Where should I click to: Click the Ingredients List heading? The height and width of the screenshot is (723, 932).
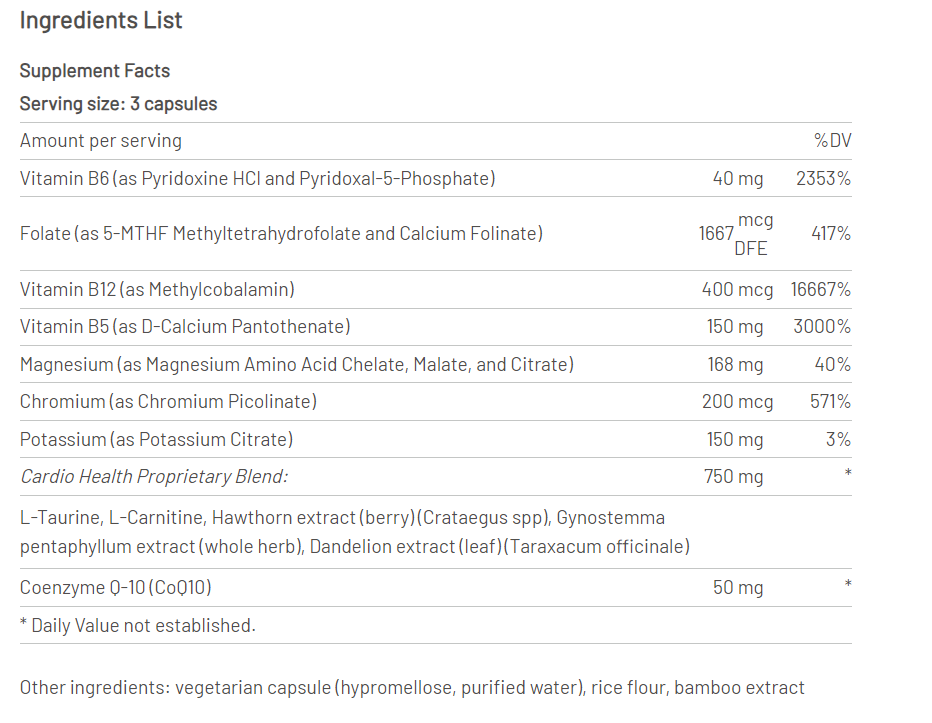101,21
